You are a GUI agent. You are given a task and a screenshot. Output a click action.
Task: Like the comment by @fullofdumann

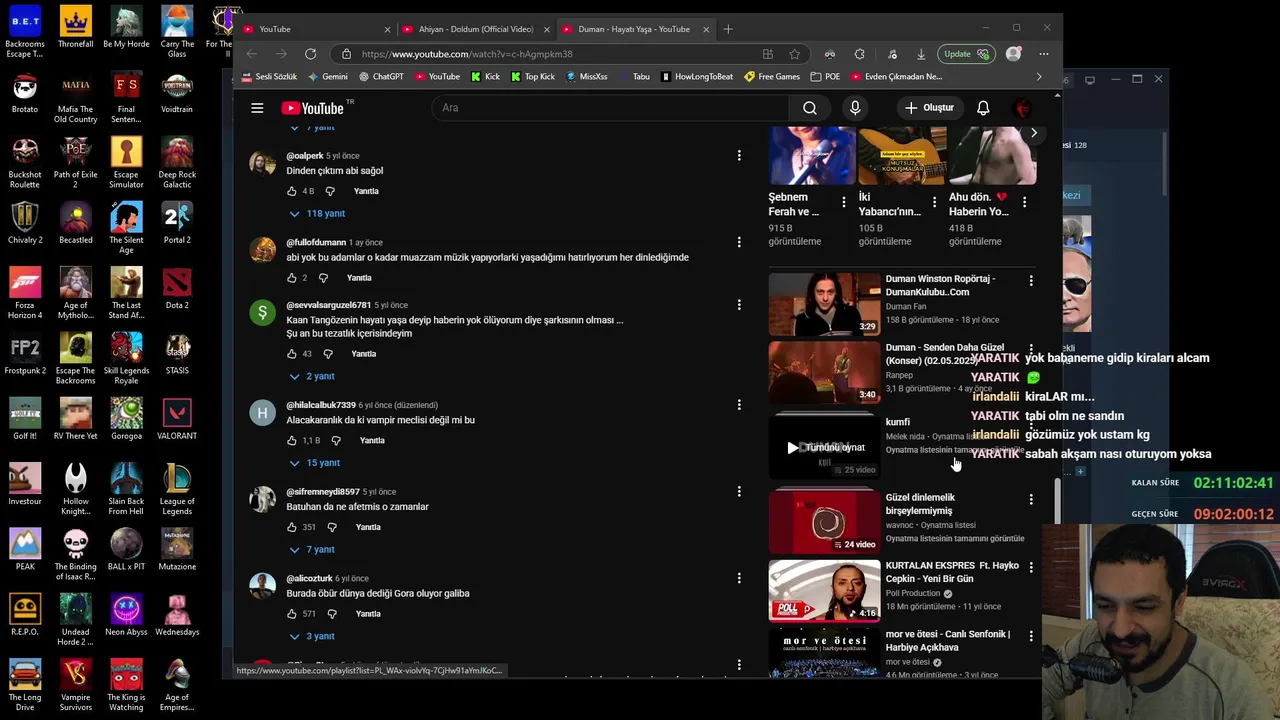point(292,278)
